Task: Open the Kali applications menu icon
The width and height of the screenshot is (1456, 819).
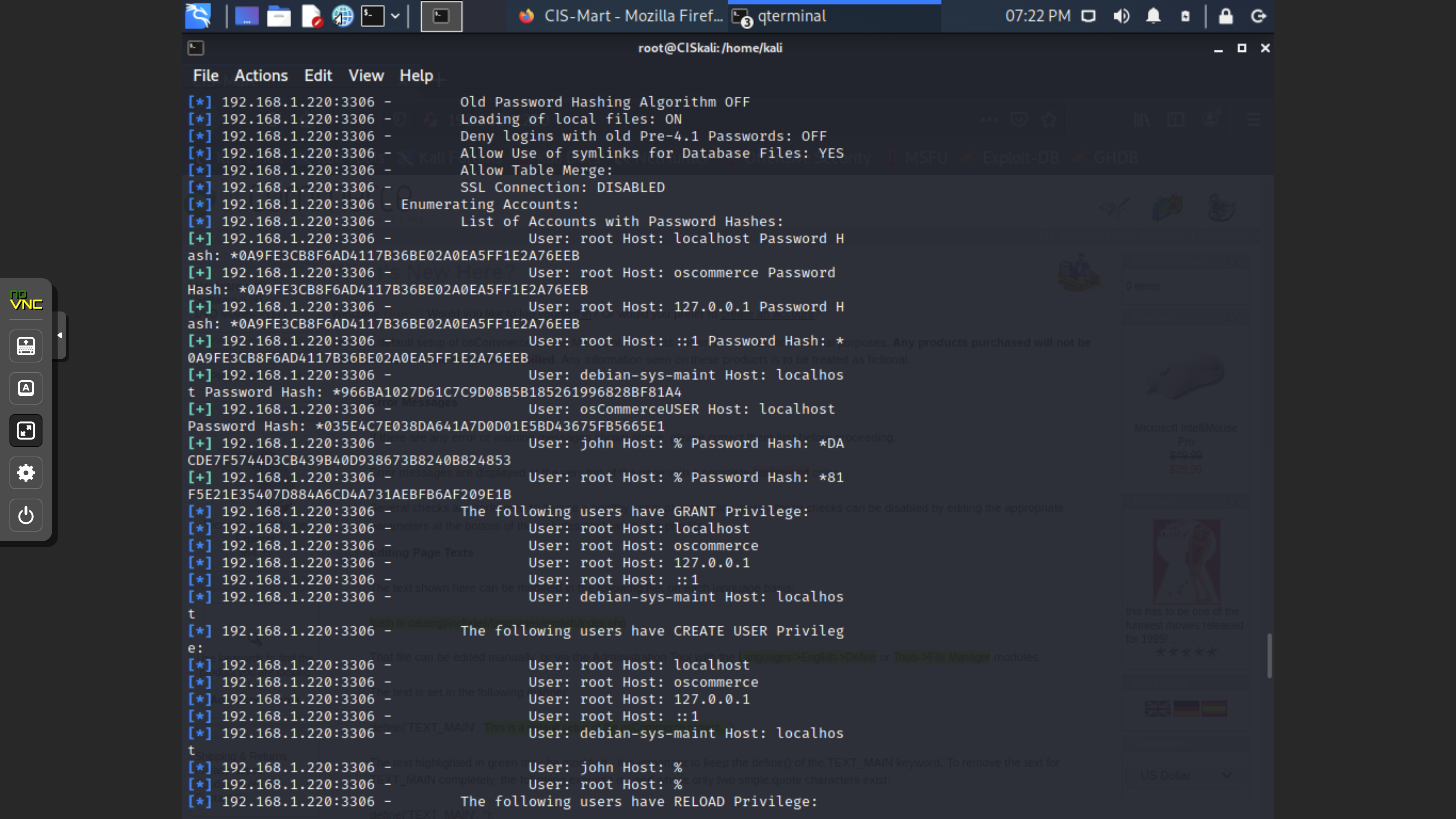Action: 198,16
